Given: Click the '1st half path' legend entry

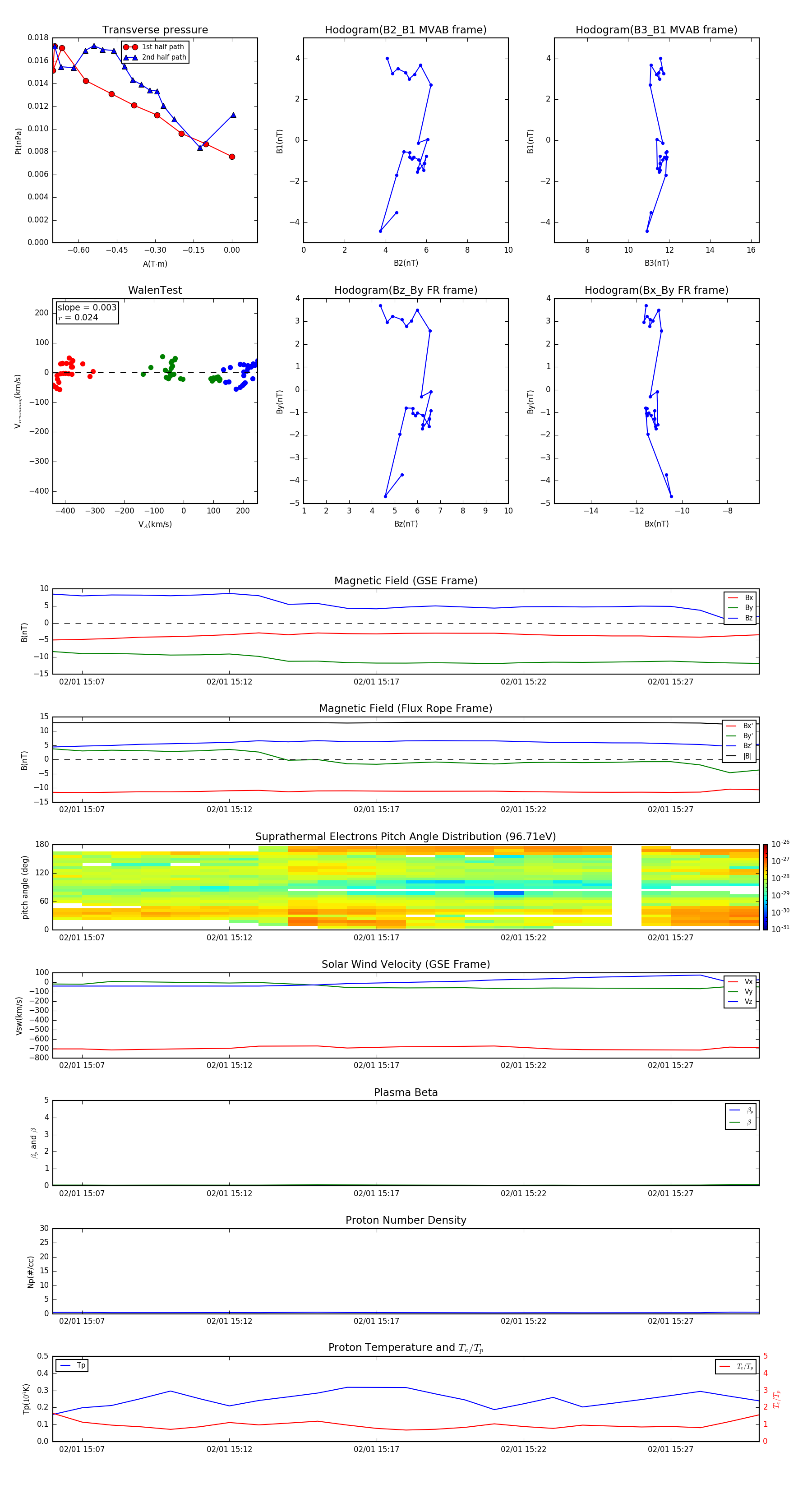Looking at the screenshot, I should 155,47.
